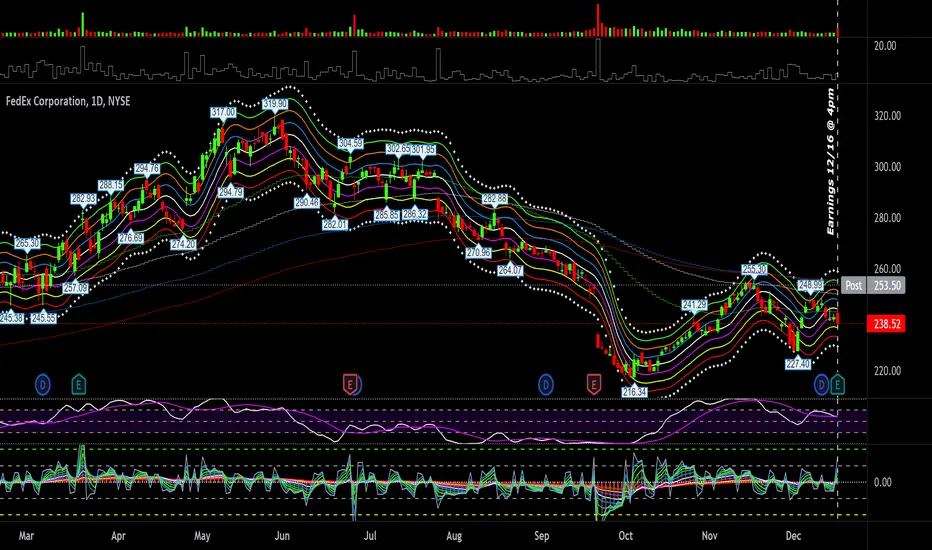Click the Aug label on time axis
This screenshot has height=550, width=932.
(x=454, y=536)
